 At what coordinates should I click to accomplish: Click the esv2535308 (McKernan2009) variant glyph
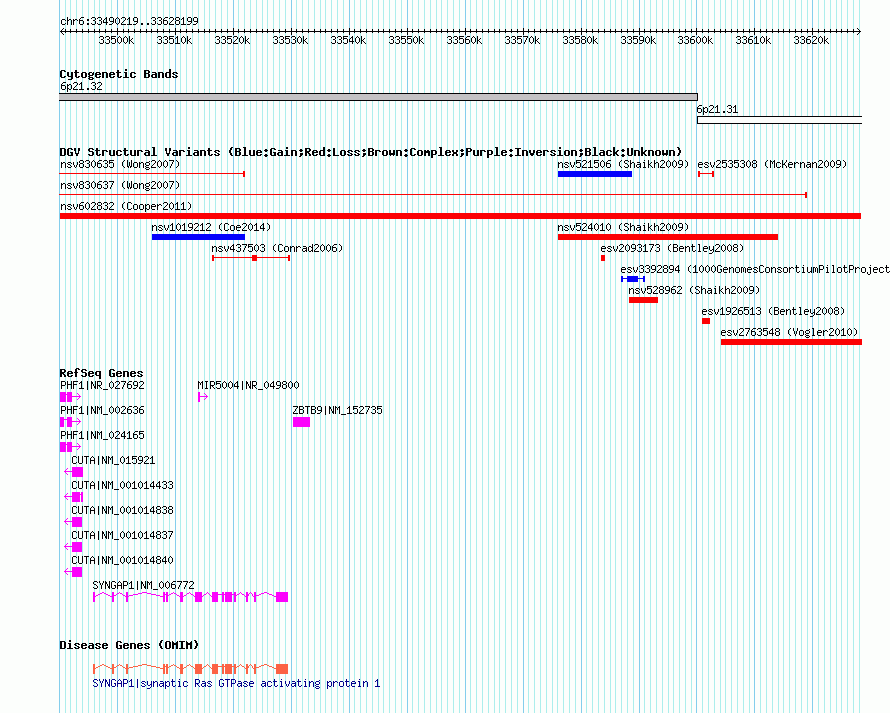[x=706, y=174]
